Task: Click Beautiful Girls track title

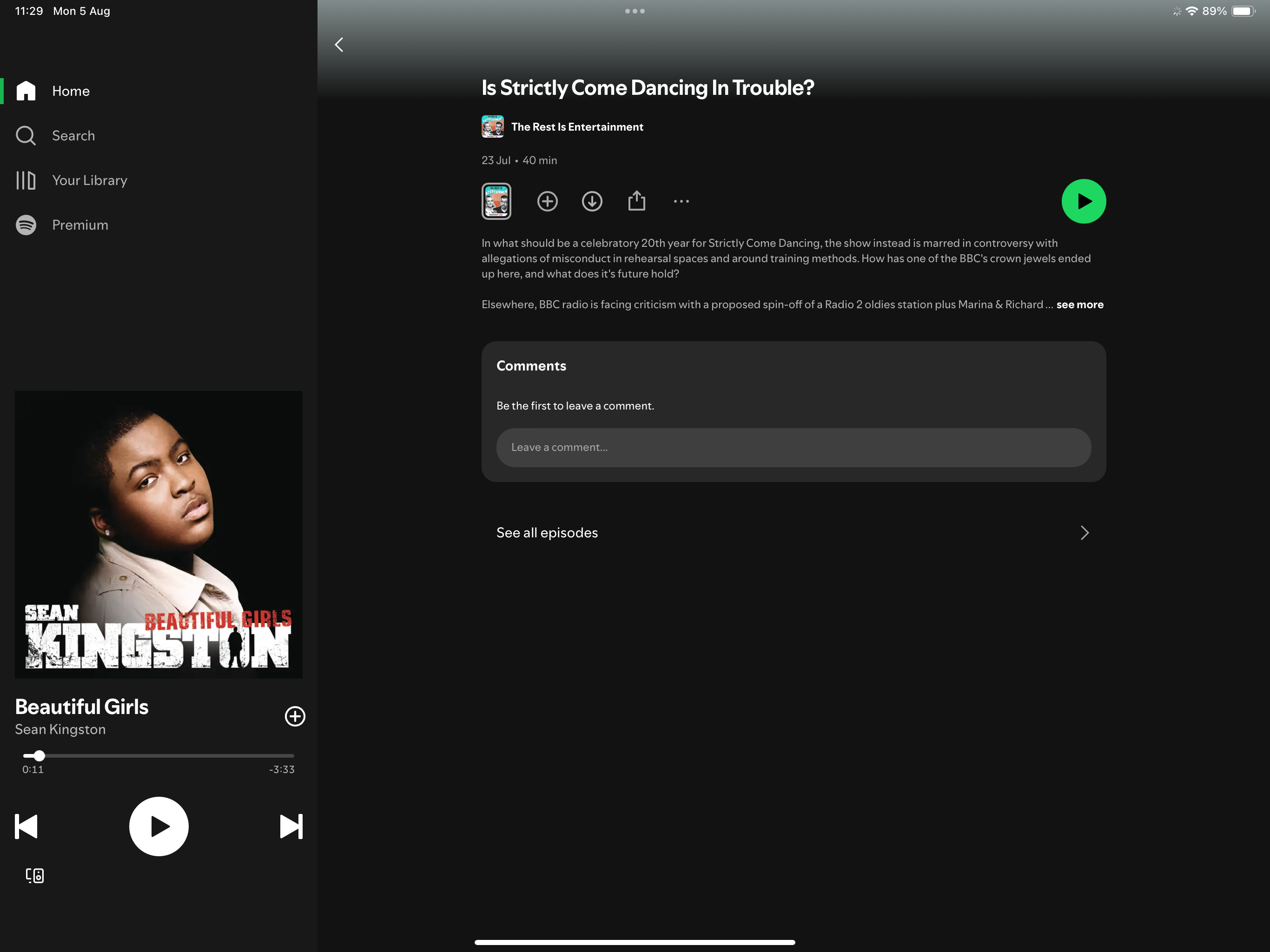Action: coord(81,707)
